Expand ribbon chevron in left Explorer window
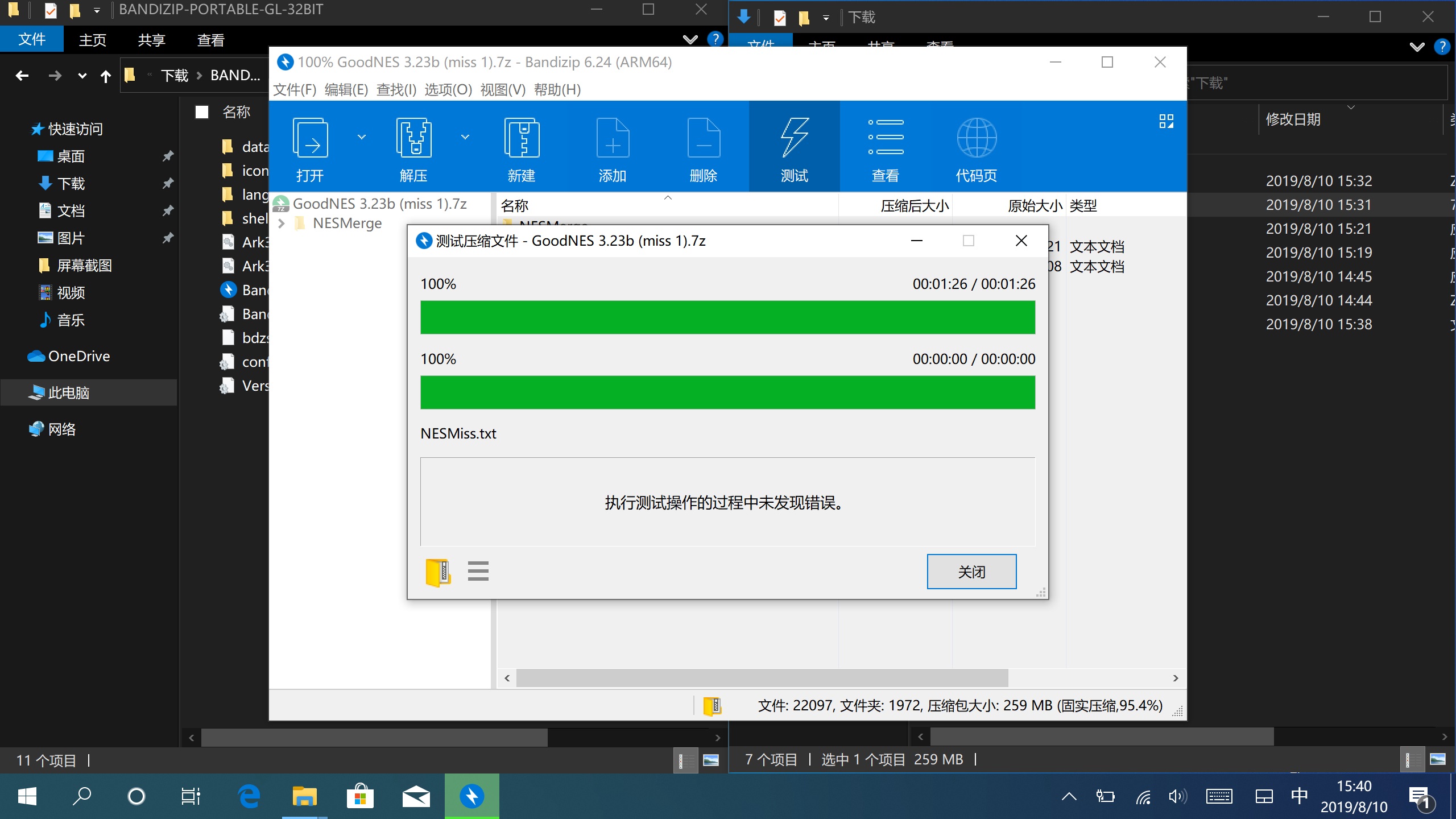 (x=690, y=39)
